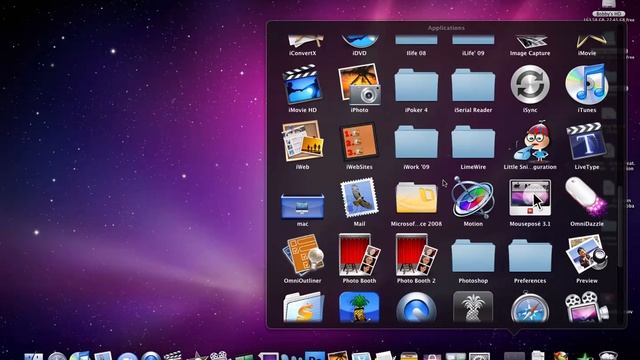The height and width of the screenshot is (360, 640).
Task: Open iMovie HD from the Applications stack
Action: coord(302,84)
